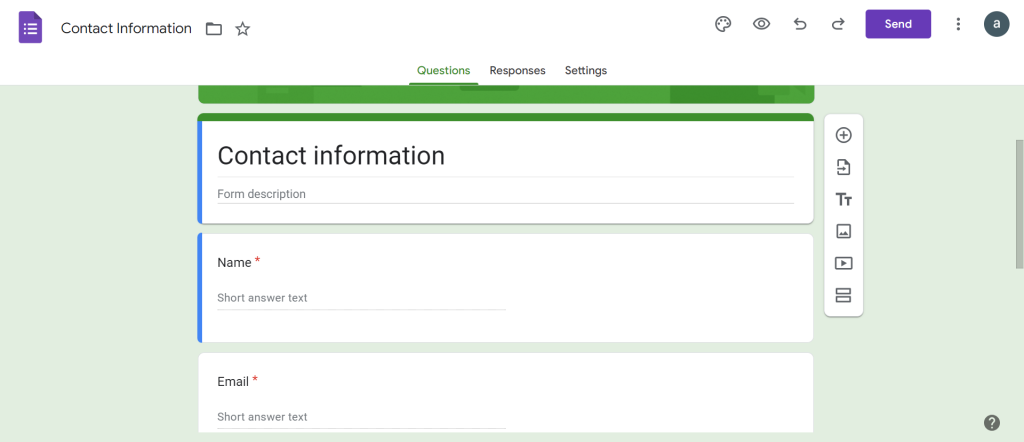The height and width of the screenshot is (442, 1024).
Task: Go to Forms home via logo
Action: pos(30,27)
